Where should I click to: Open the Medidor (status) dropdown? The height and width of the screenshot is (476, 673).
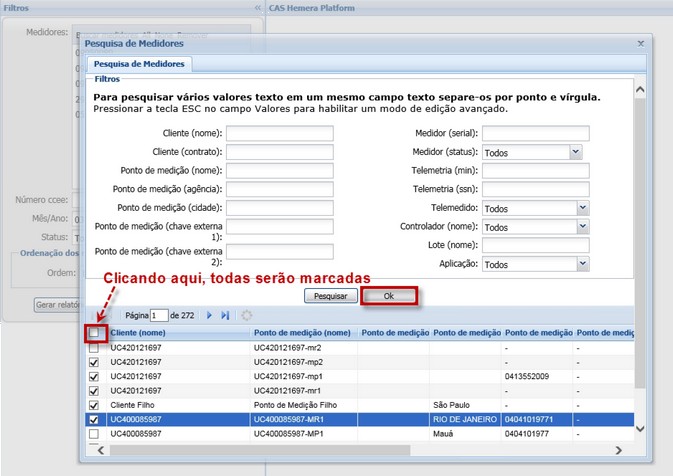[575, 152]
